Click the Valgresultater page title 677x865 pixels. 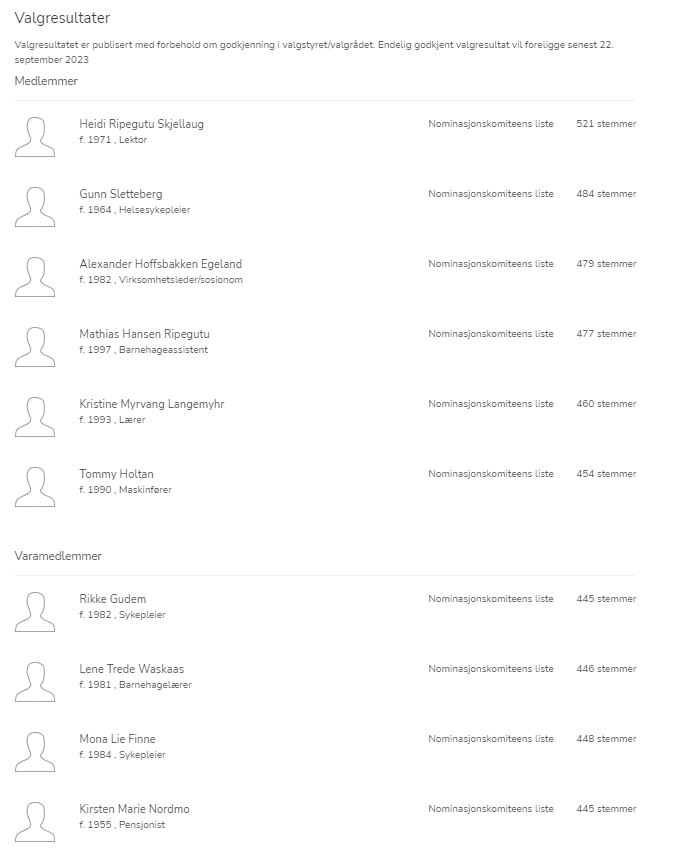[x=62, y=18]
